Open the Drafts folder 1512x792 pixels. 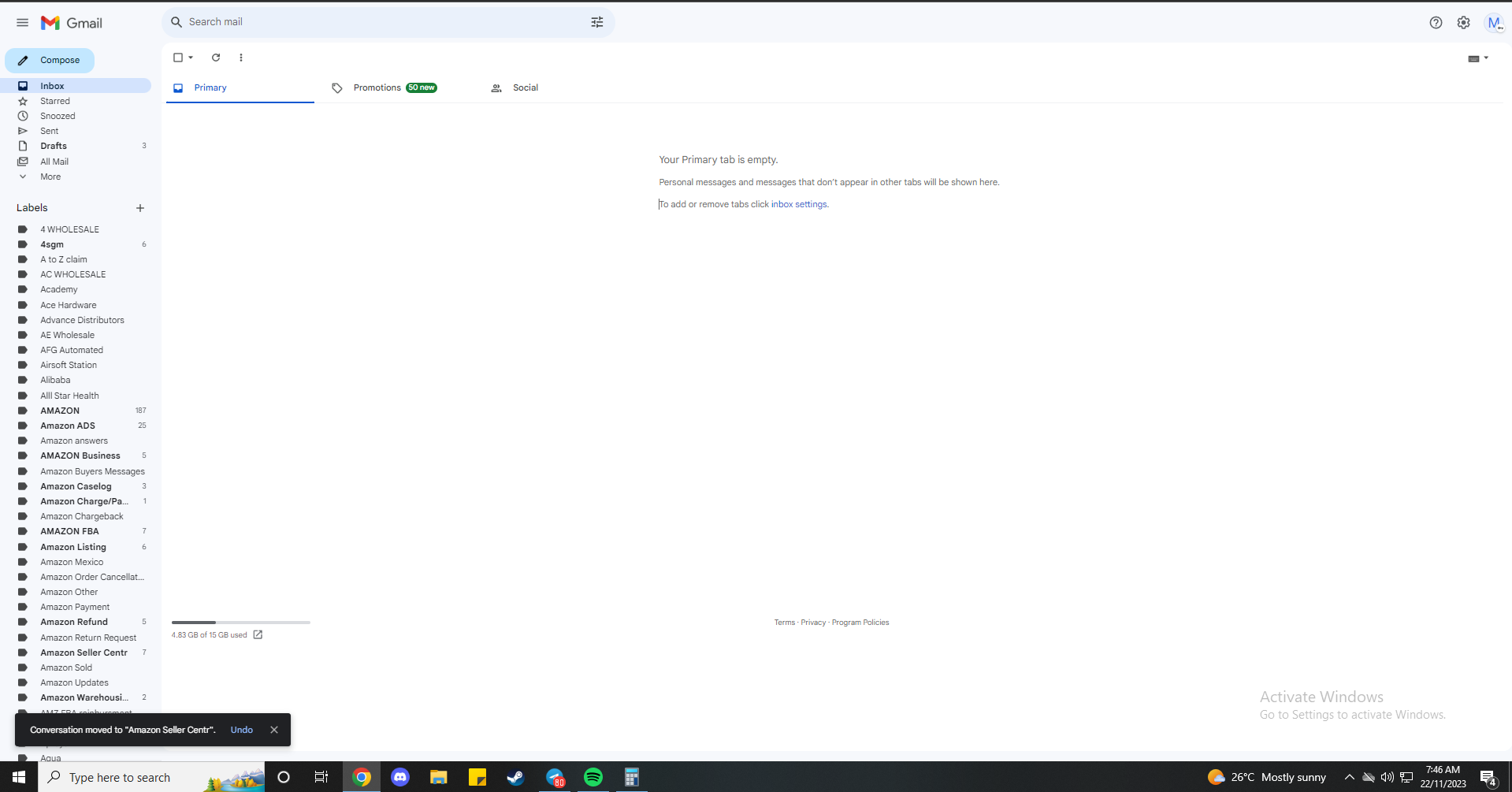click(76, 146)
